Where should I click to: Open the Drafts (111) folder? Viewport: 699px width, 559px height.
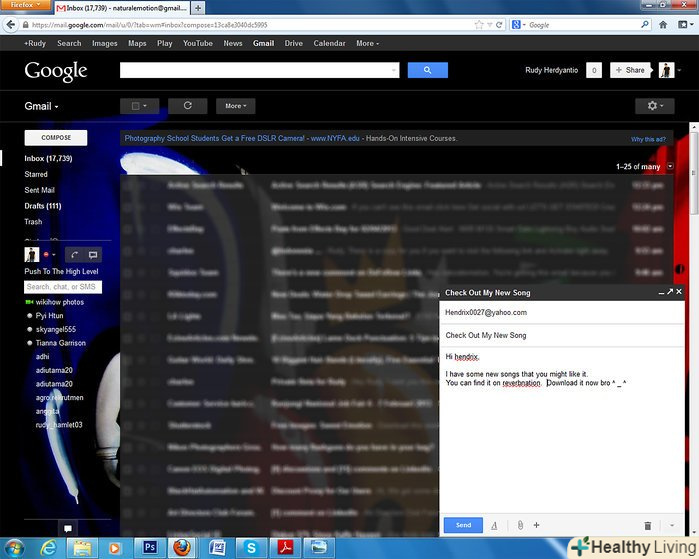[x=43, y=206]
